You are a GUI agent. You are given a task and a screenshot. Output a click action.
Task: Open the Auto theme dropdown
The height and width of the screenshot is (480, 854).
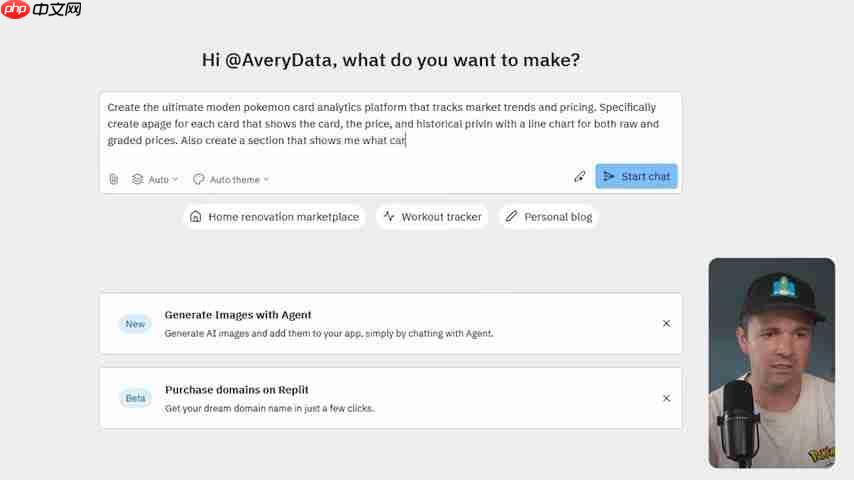click(x=231, y=179)
